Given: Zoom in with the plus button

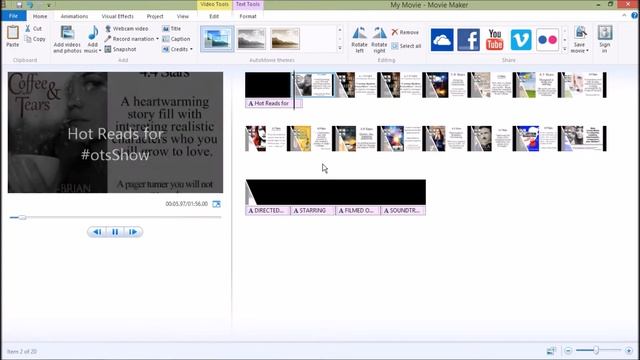Looking at the screenshot, I should click(x=629, y=351).
